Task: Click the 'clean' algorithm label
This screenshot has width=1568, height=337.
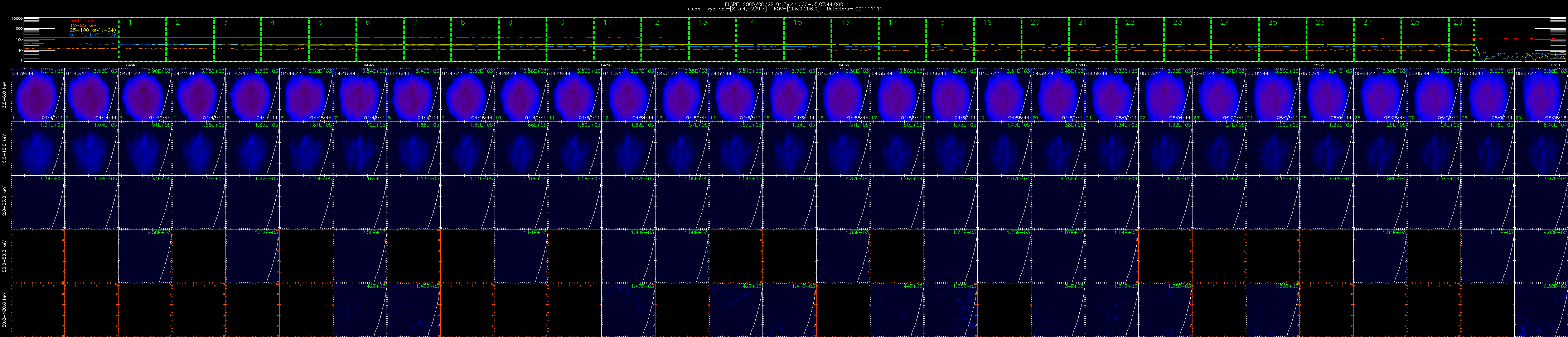Action: (x=694, y=9)
